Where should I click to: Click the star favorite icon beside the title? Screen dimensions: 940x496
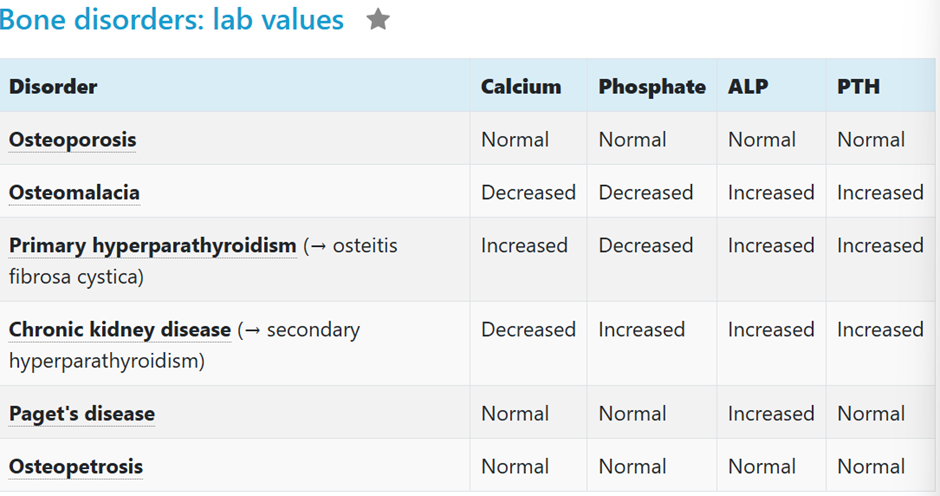click(378, 19)
